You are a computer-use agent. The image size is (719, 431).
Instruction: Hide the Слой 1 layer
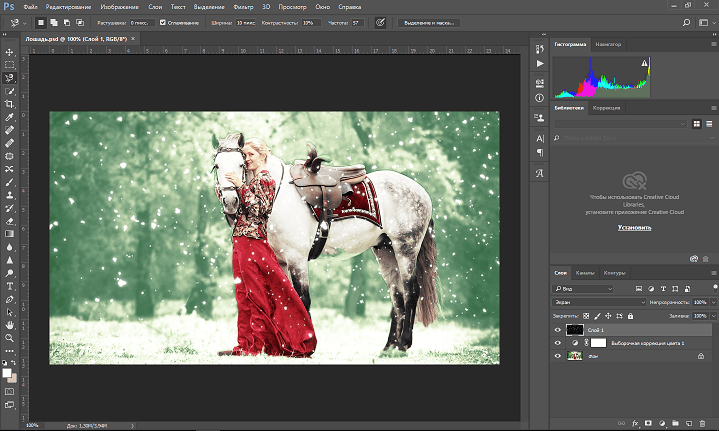click(558, 330)
